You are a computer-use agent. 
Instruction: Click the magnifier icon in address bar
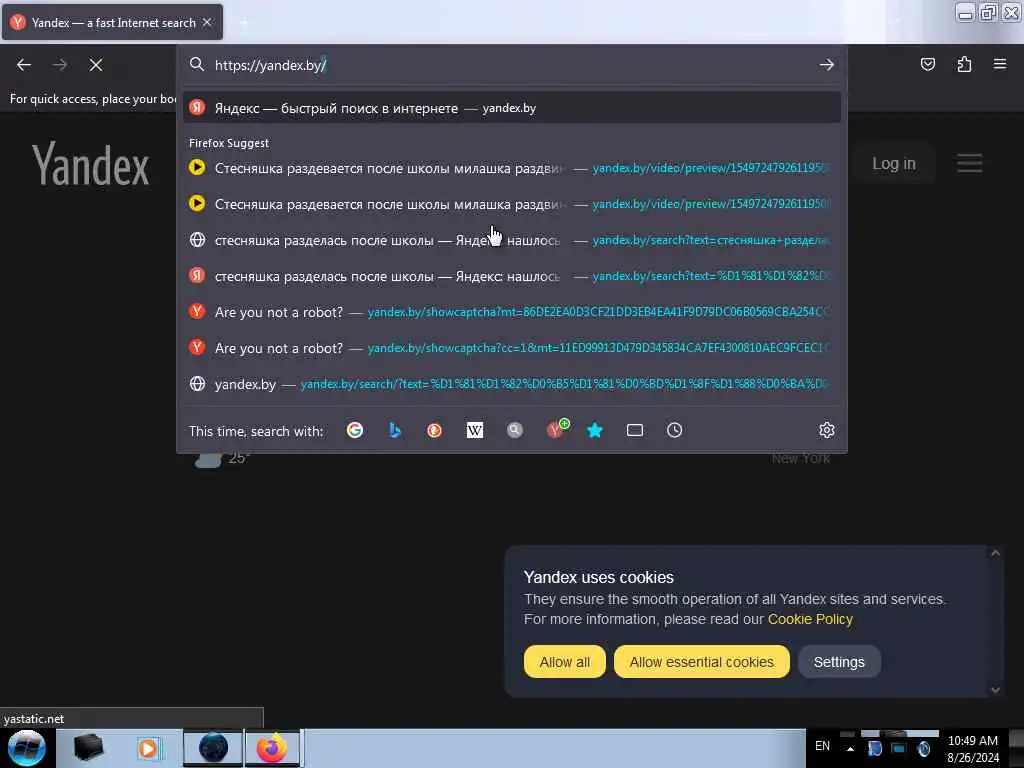click(197, 64)
